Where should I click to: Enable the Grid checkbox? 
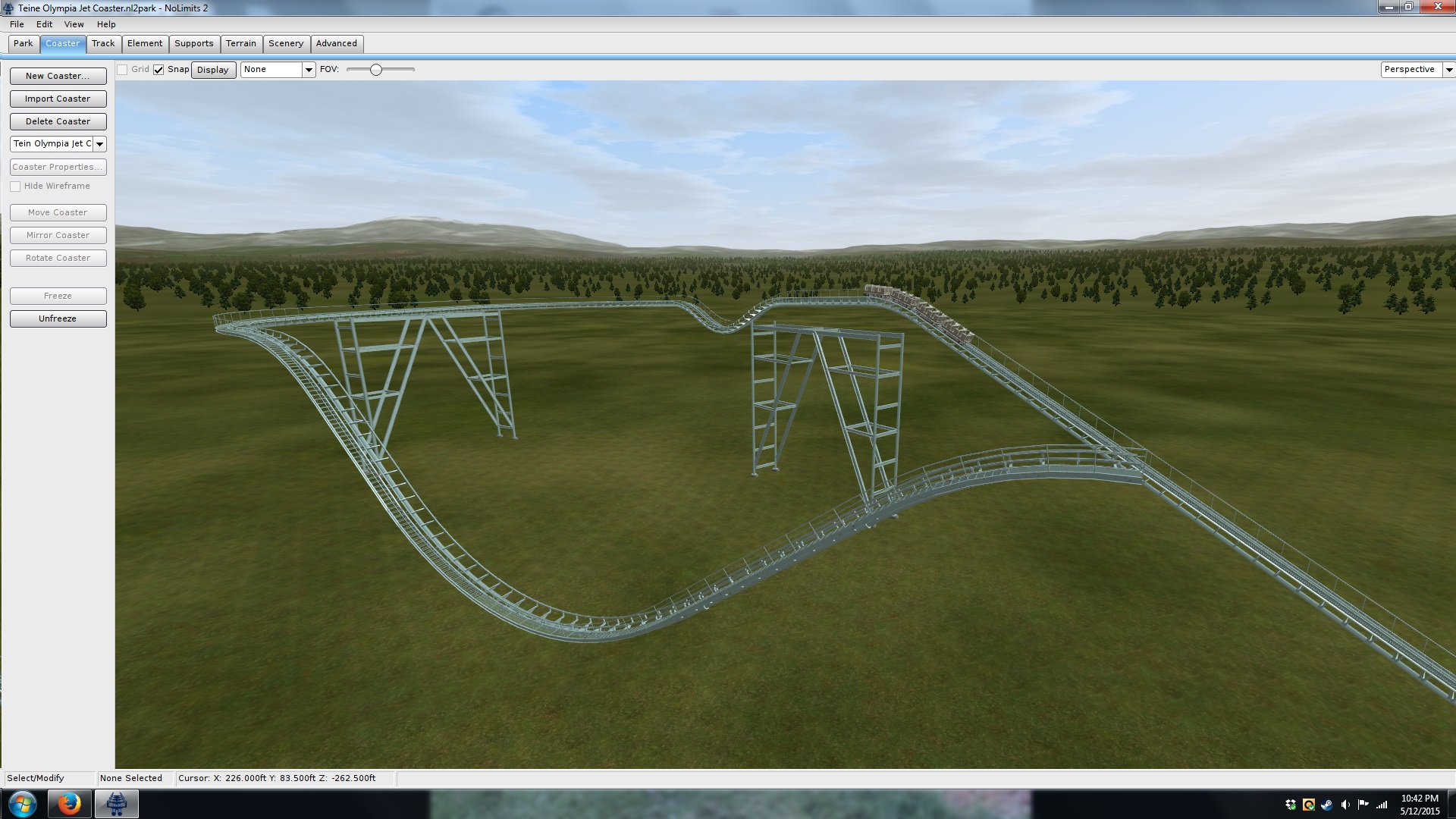tap(122, 70)
